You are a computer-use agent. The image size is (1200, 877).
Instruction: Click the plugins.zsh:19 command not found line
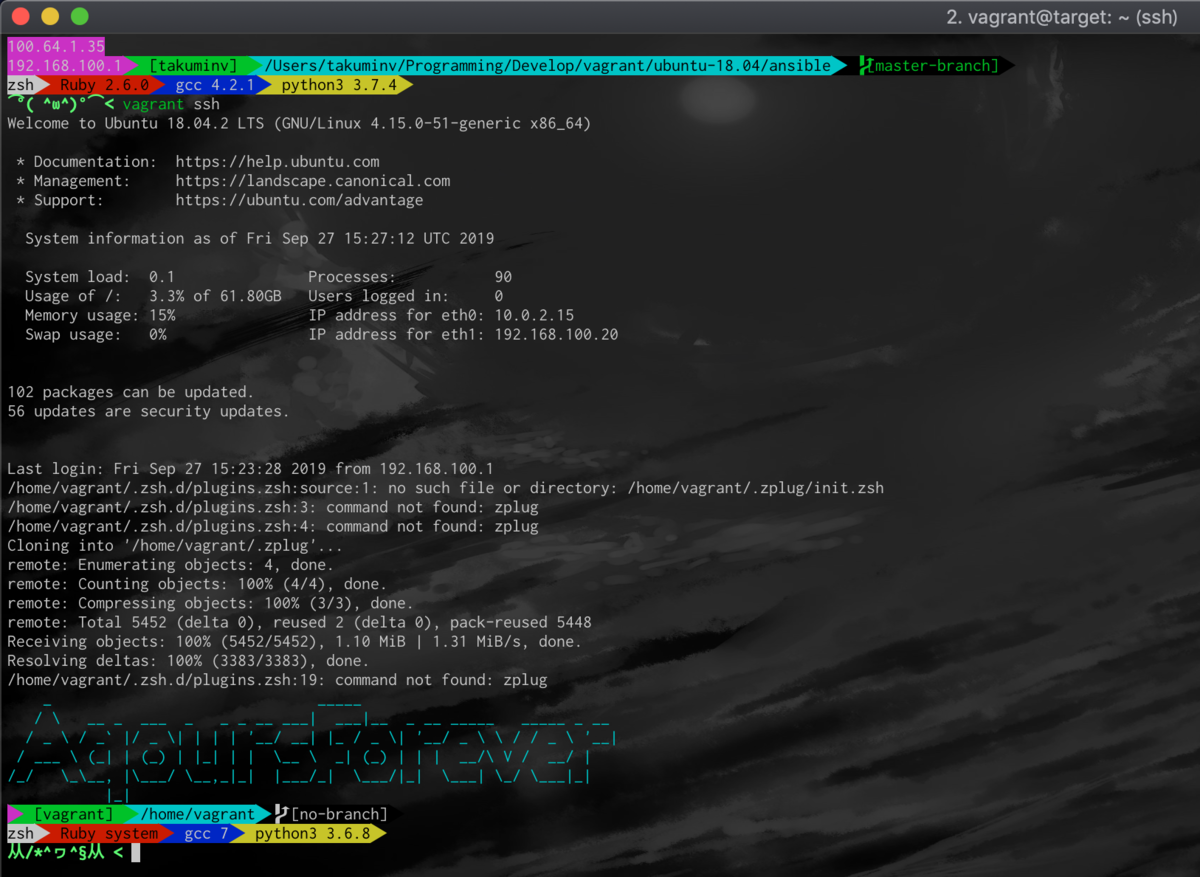(x=277, y=680)
